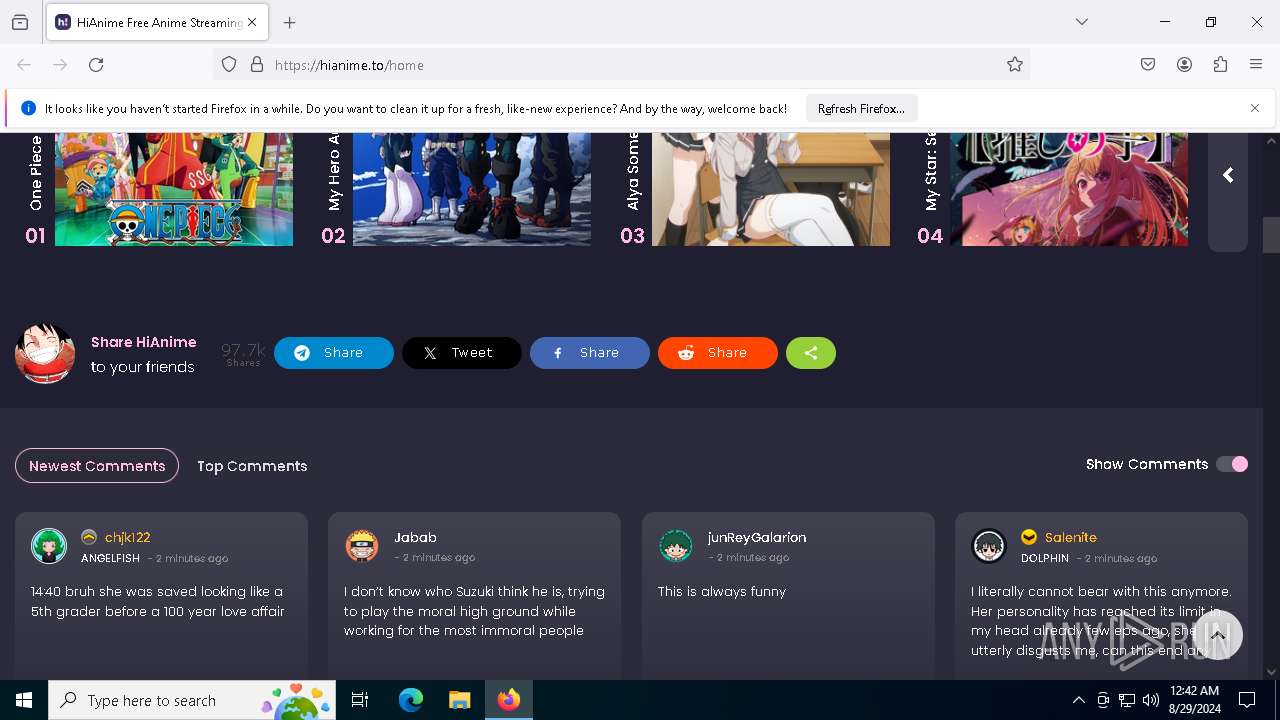The height and width of the screenshot is (720, 1280).
Task: Click Jabab's Naruto avatar
Action: point(362,546)
